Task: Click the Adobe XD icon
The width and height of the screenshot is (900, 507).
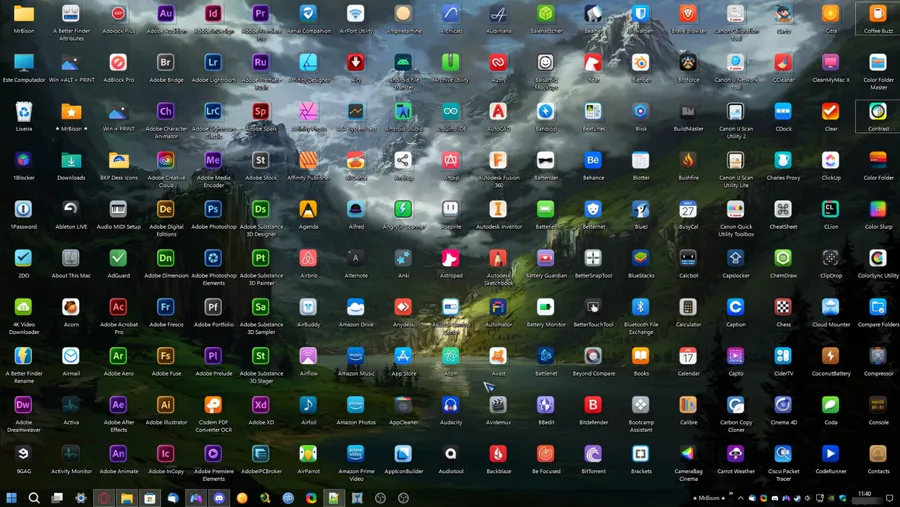Action: 261,405
